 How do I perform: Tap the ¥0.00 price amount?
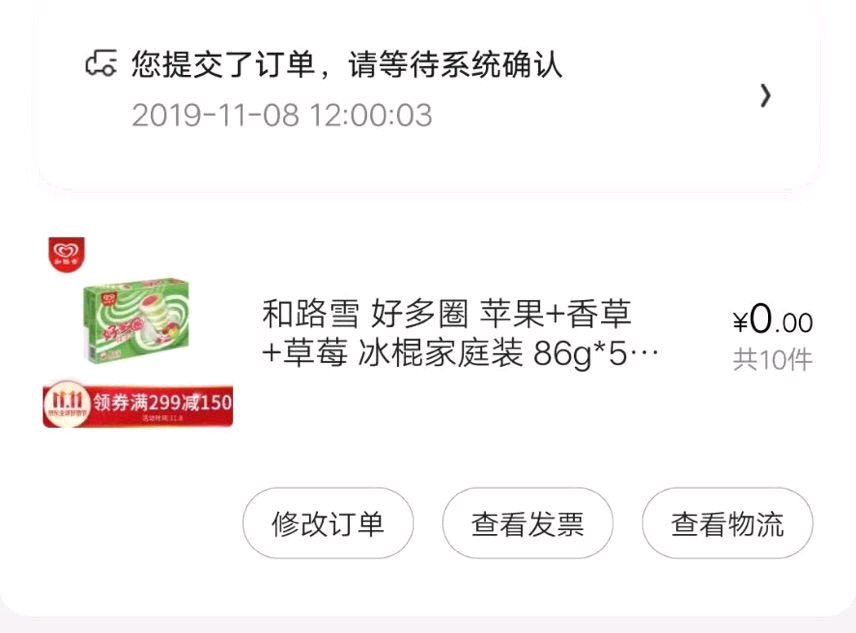[772, 320]
